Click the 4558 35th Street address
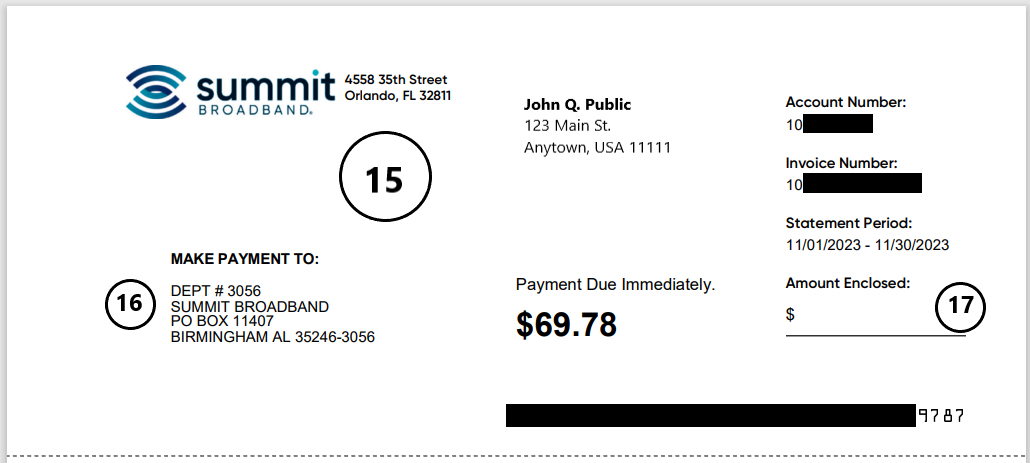The height and width of the screenshot is (463, 1030). tap(396, 80)
